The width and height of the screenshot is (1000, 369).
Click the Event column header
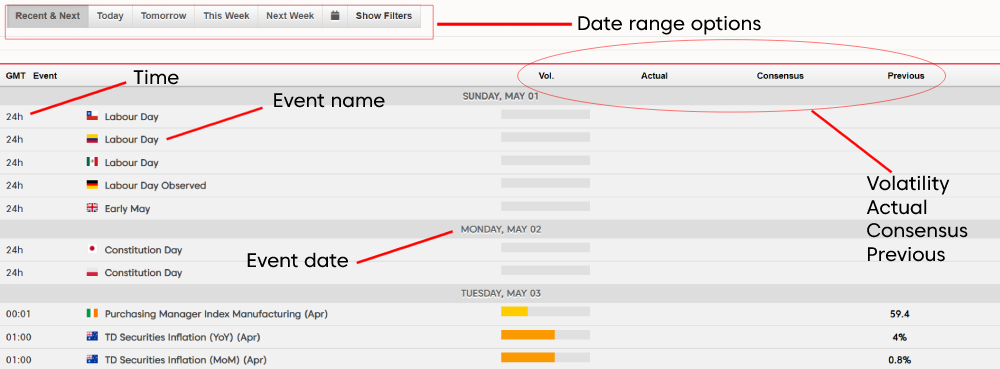45,76
